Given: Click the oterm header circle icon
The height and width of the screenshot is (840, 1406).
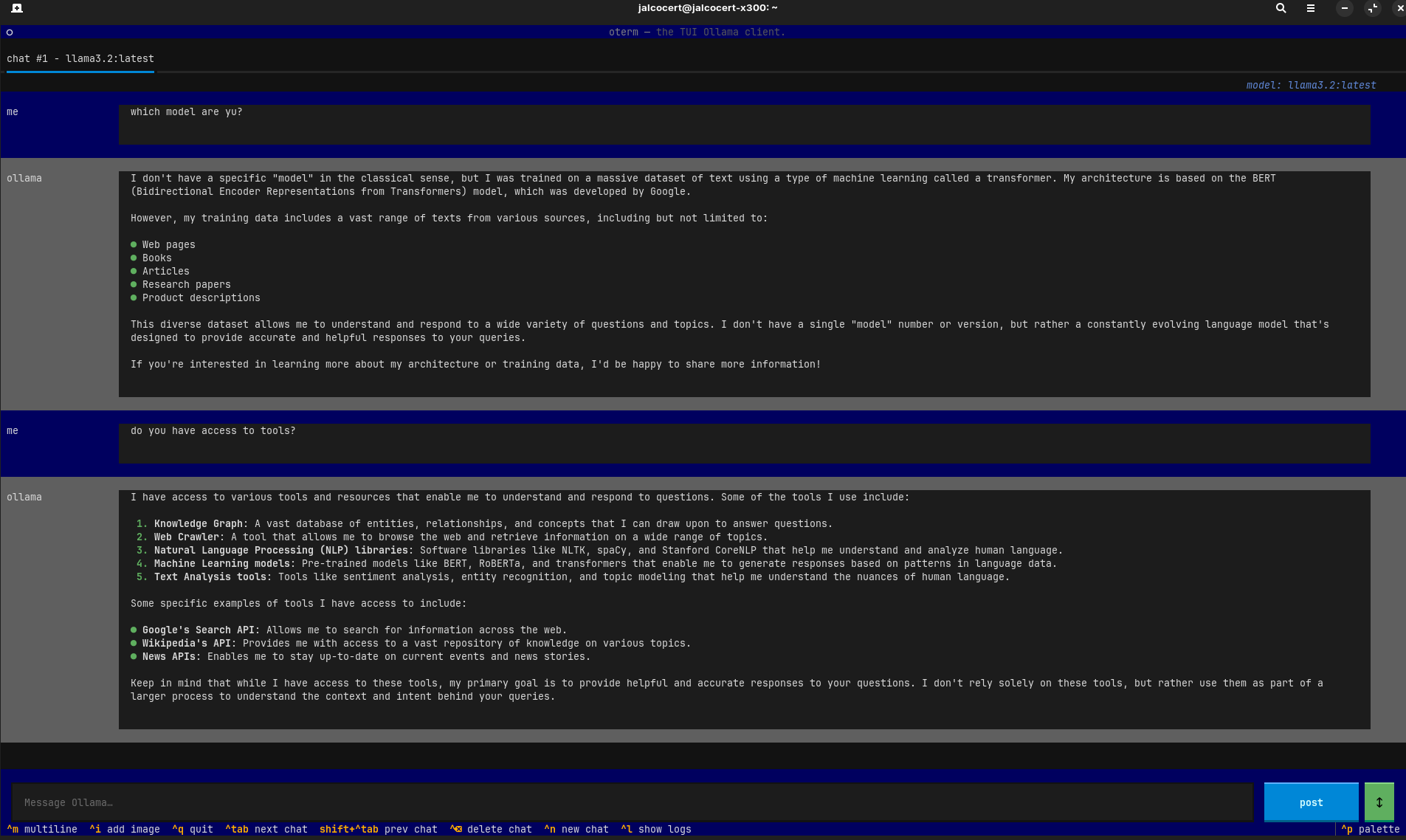Looking at the screenshot, I should [x=10, y=32].
